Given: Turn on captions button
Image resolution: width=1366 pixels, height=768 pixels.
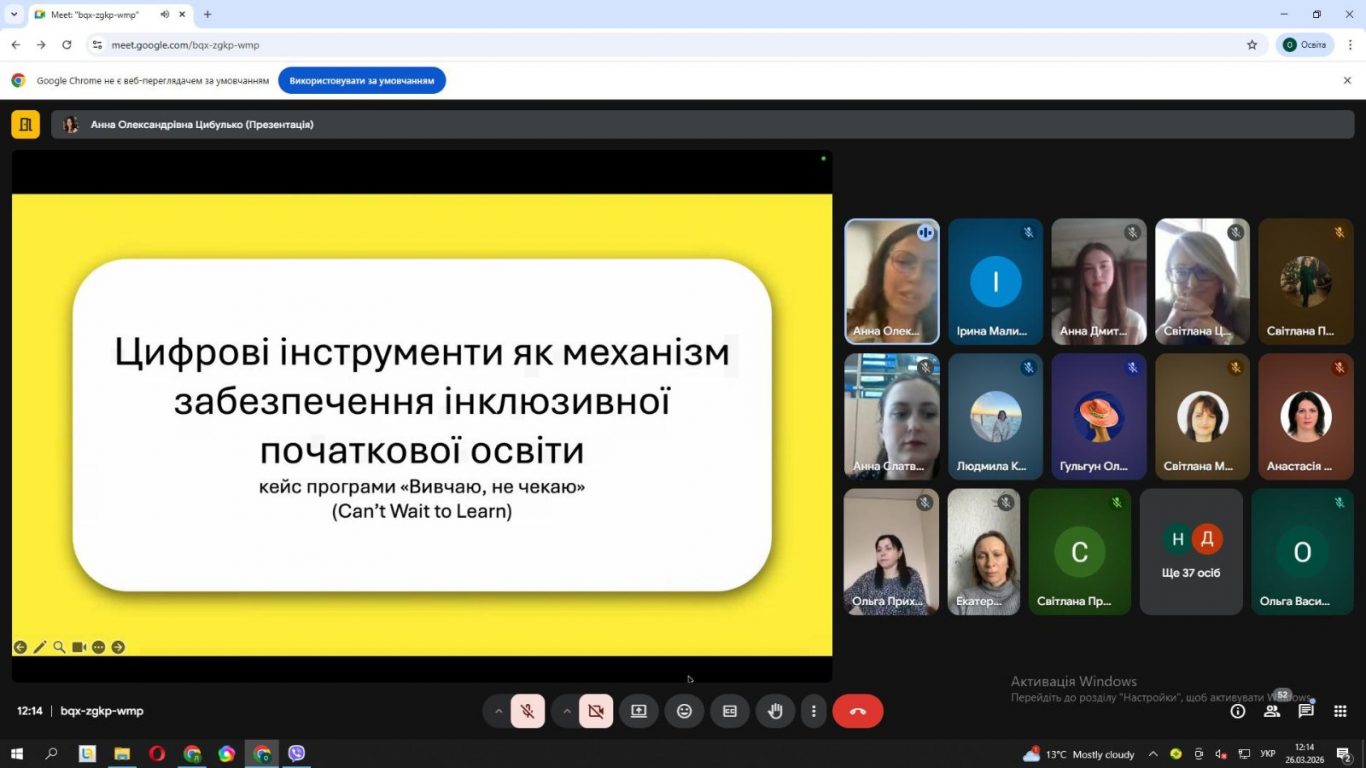Looking at the screenshot, I should (x=730, y=711).
